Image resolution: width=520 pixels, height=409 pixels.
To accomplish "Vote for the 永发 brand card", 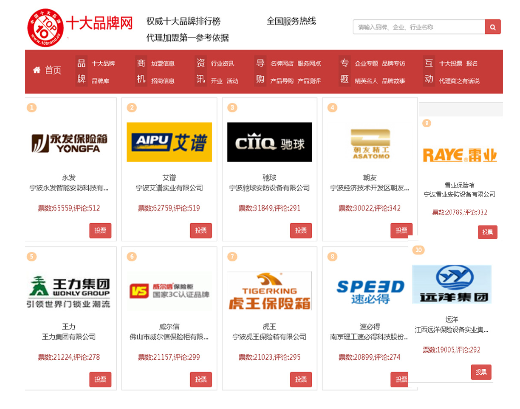I will tap(100, 230).
